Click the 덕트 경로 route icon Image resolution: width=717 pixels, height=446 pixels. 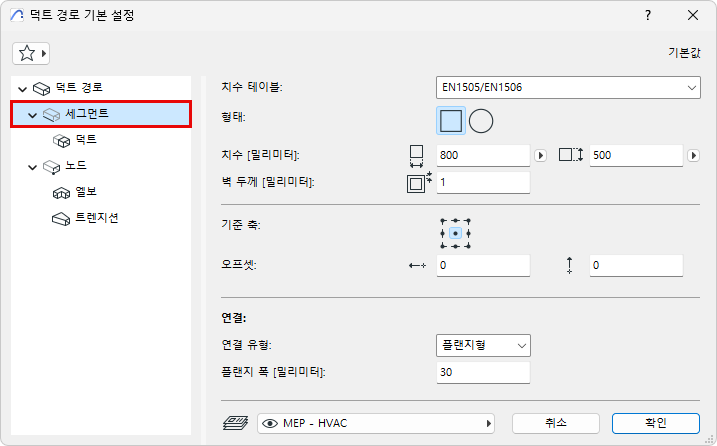tap(41, 88)
